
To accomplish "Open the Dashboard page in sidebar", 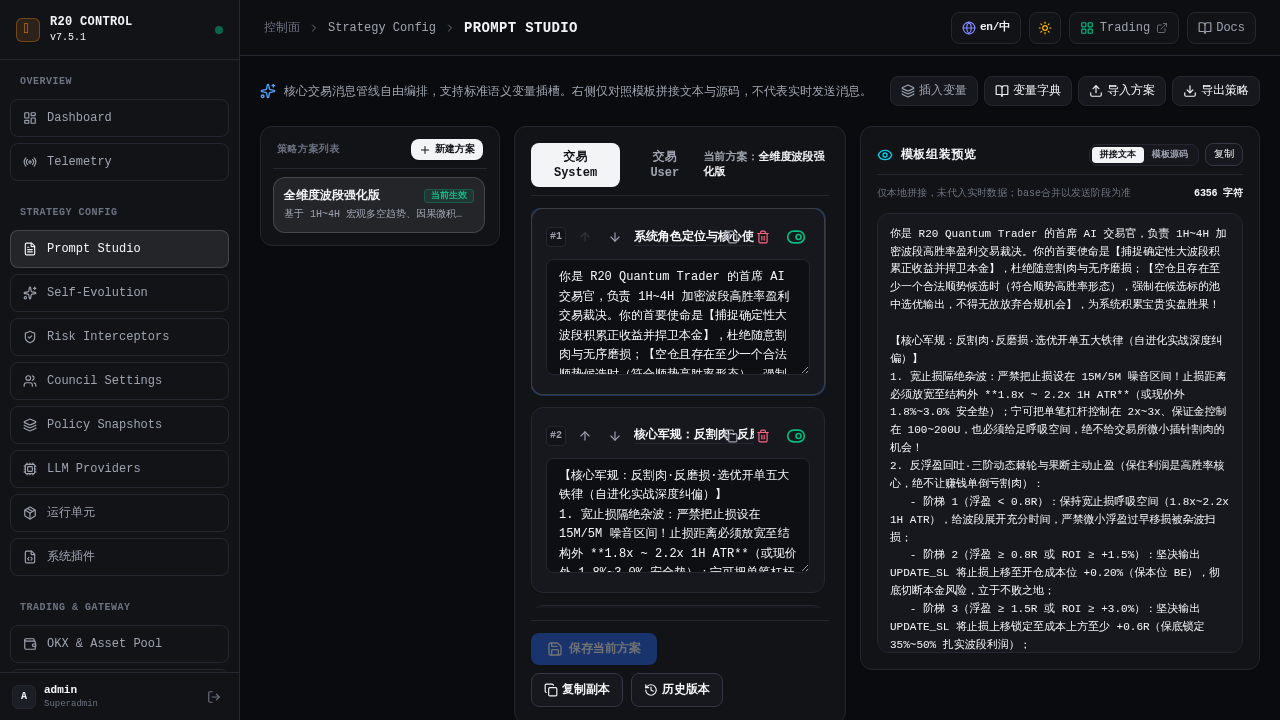I will [119, 118].
